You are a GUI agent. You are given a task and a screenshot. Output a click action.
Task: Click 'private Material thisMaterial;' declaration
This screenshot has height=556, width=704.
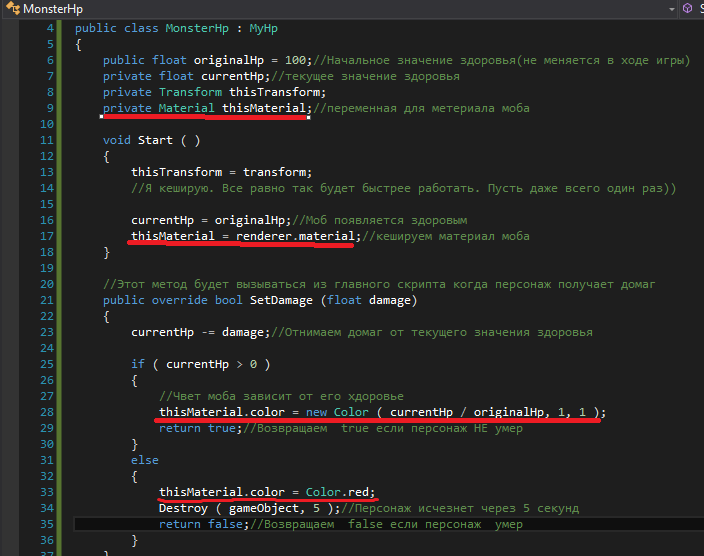click(x=207, y=108)
